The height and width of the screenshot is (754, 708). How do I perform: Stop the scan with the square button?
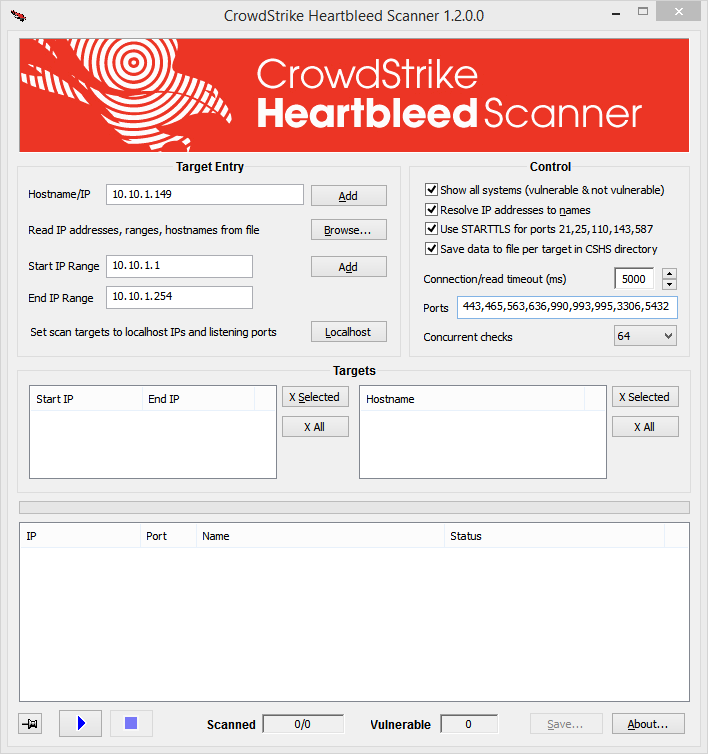click(x=131, y=723)
